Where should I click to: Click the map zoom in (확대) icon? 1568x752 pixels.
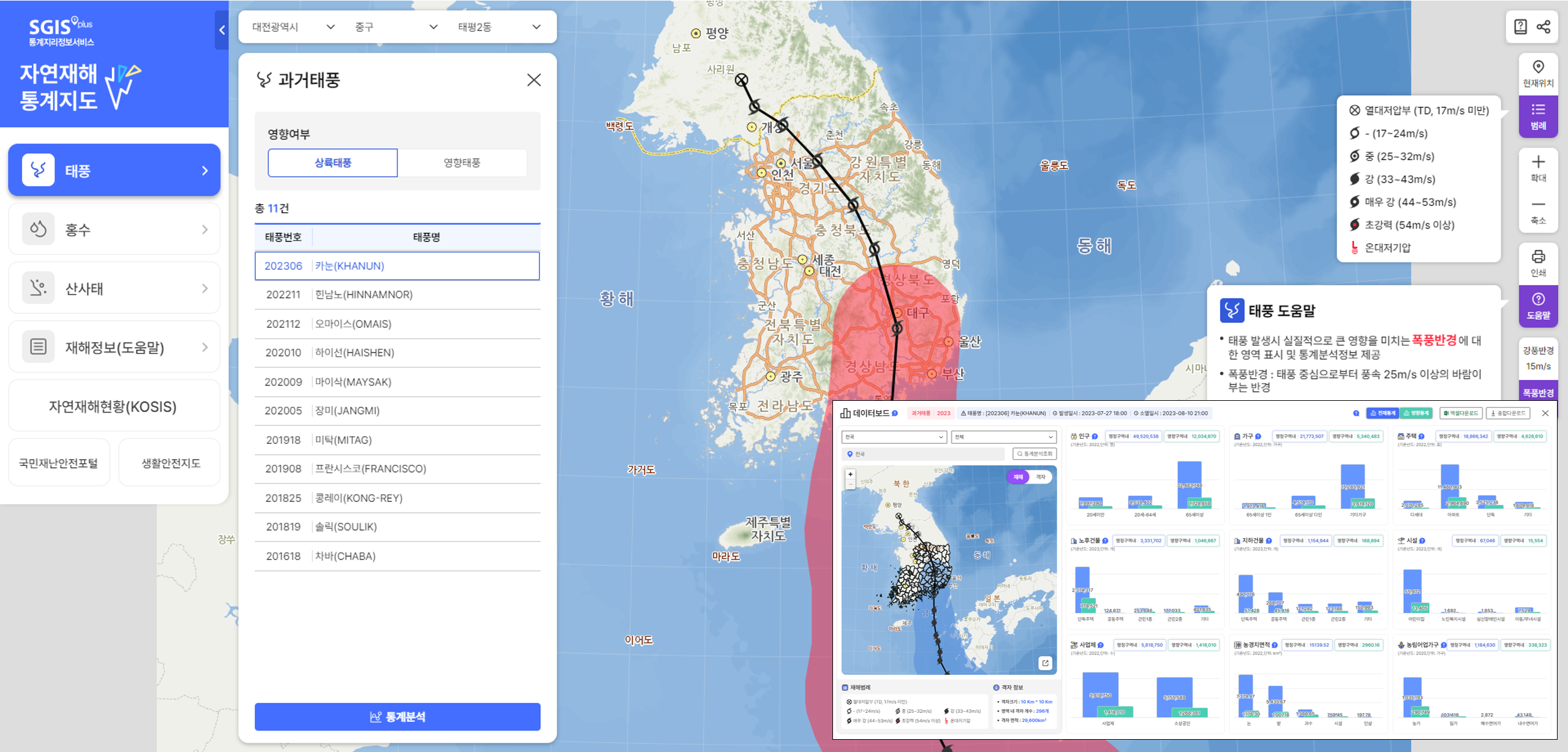click(1538, 162)
